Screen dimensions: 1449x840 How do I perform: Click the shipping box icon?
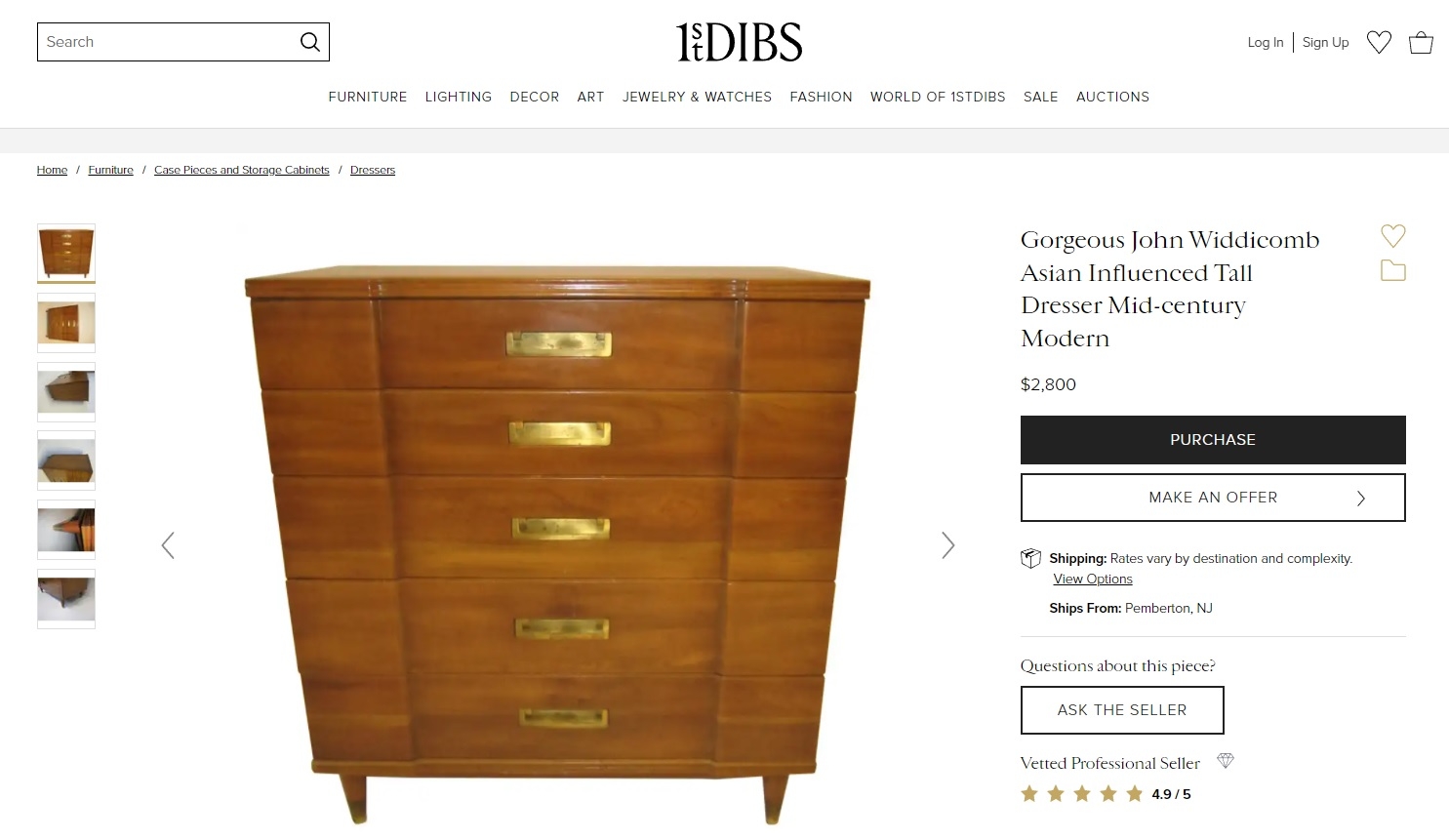pos(1030,558)
